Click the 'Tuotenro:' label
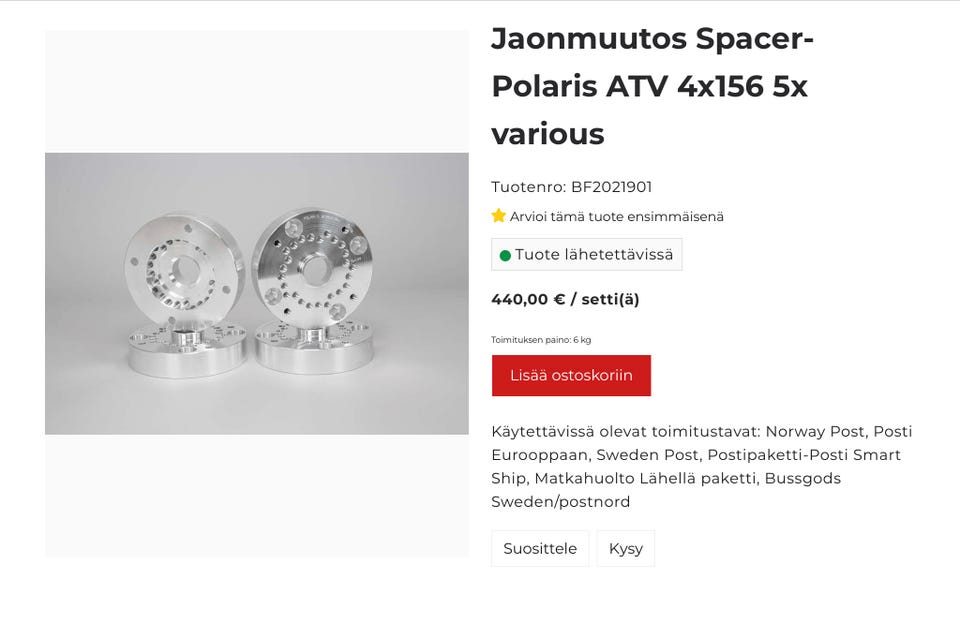 [528, 187]
